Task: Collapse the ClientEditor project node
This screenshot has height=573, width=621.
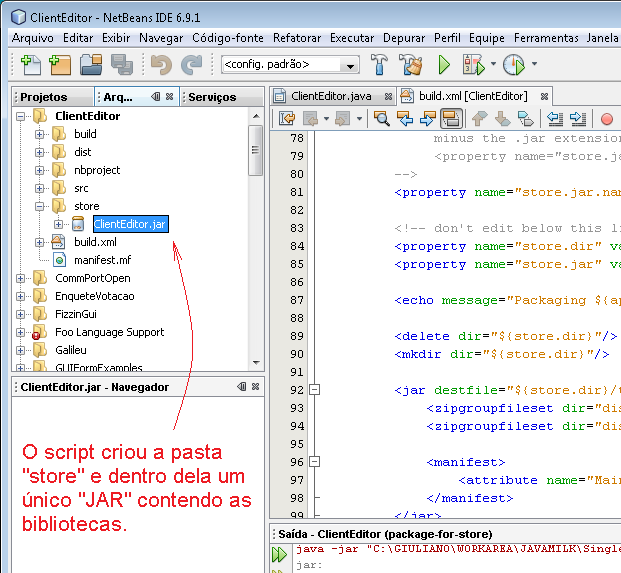Action: (x=20, y=116)
